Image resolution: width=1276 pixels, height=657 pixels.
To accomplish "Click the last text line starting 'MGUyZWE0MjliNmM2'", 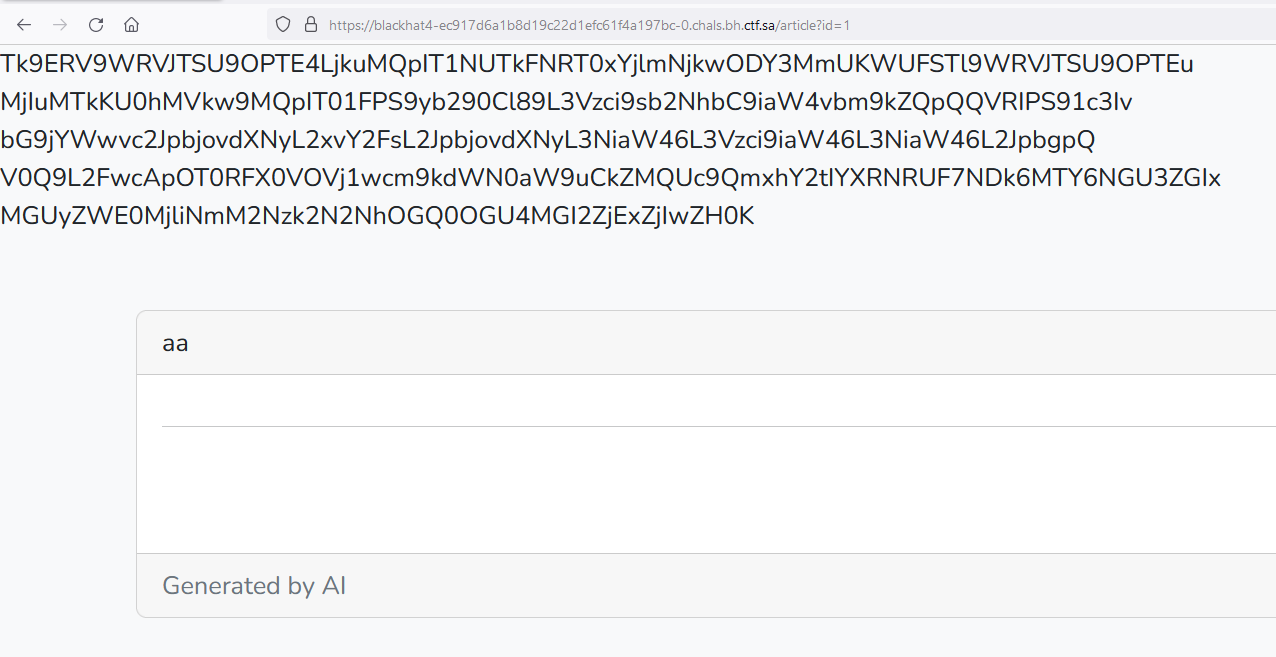I will pos(377,216).
